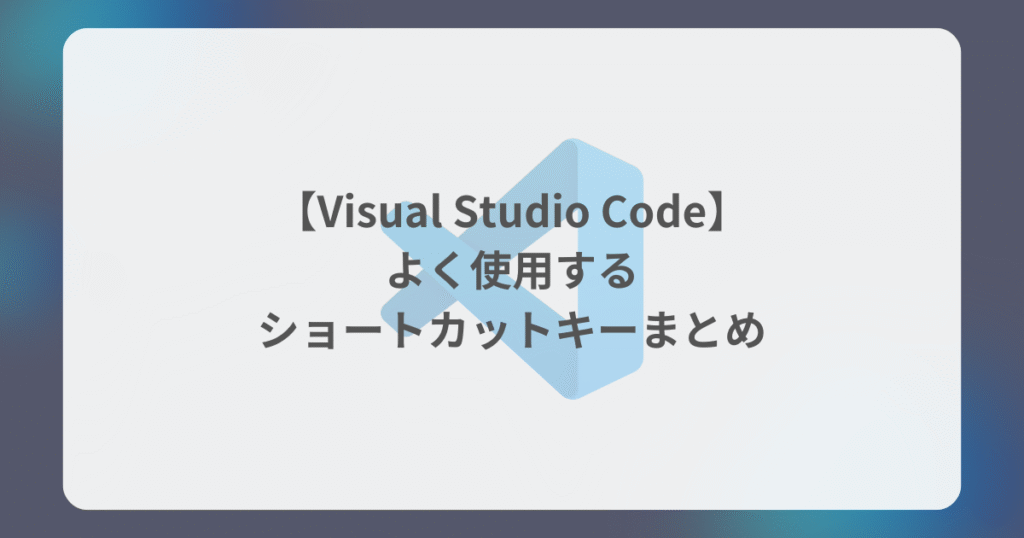
Task: Click the よく使用する text line
Action: 512,271
